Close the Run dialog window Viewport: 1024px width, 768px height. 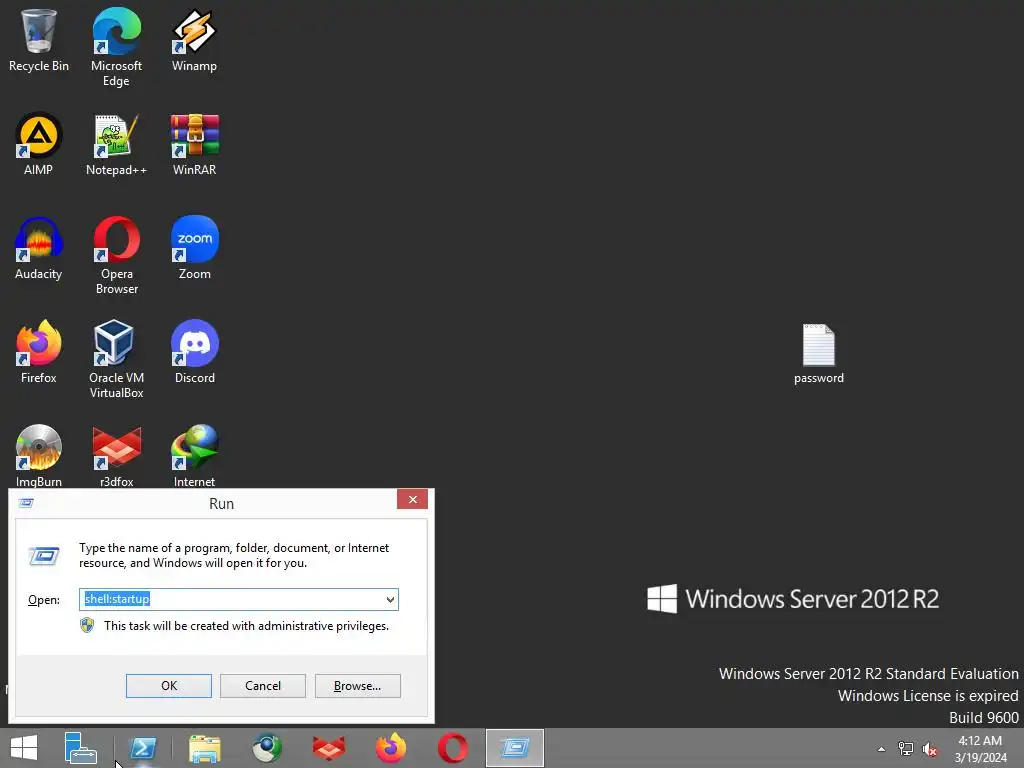pyautogui.click(x=412, y=500)
